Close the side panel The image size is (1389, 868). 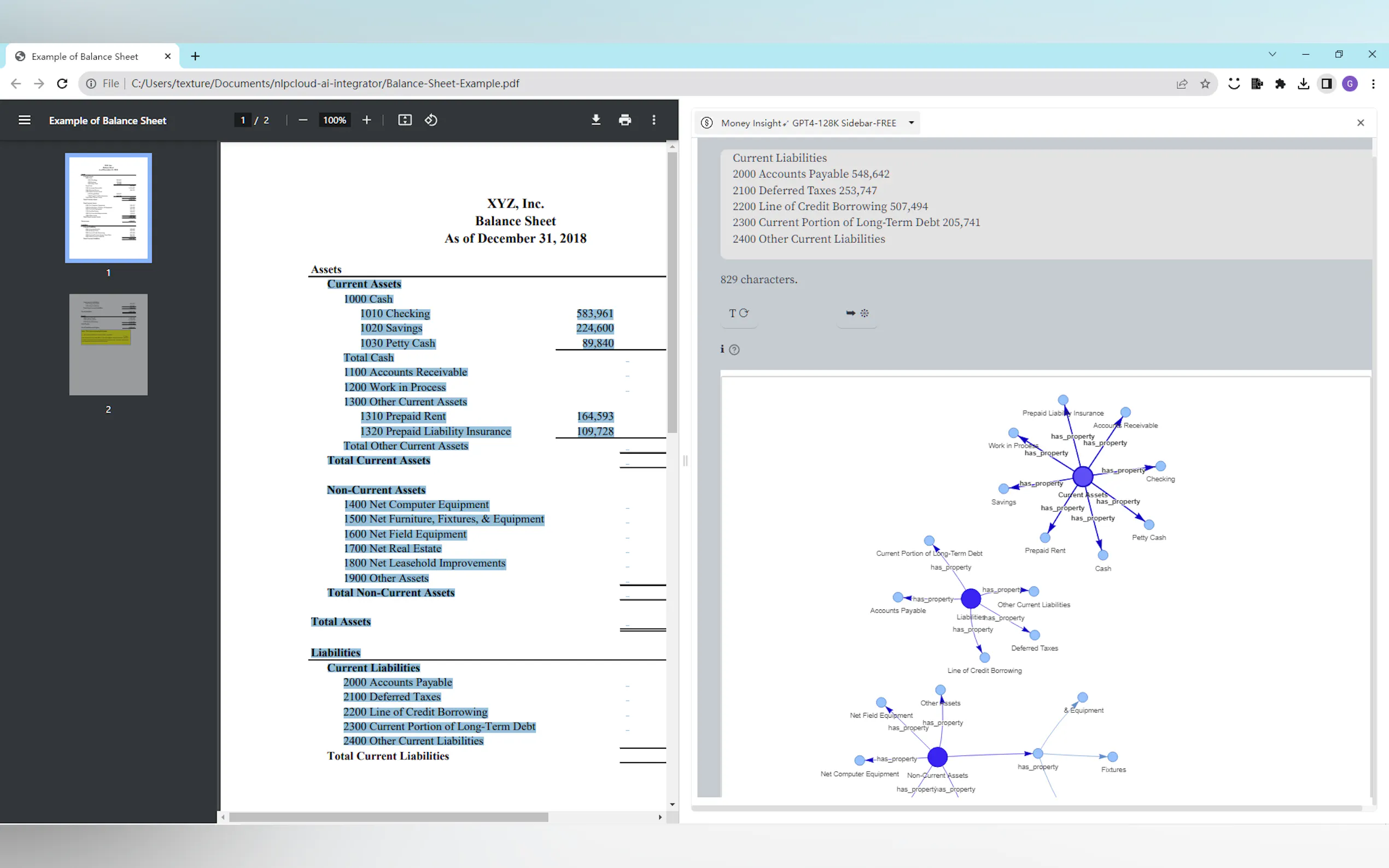[x=1360, y=123]
